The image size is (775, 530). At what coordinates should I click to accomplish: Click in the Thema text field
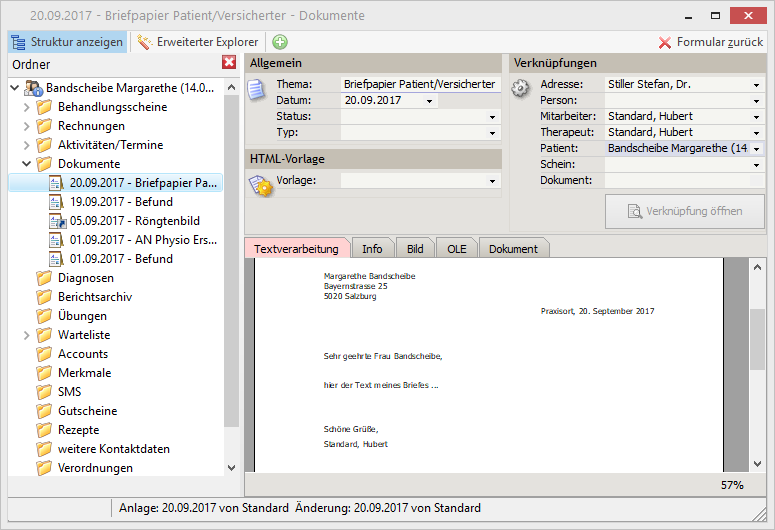click(419, 85)
